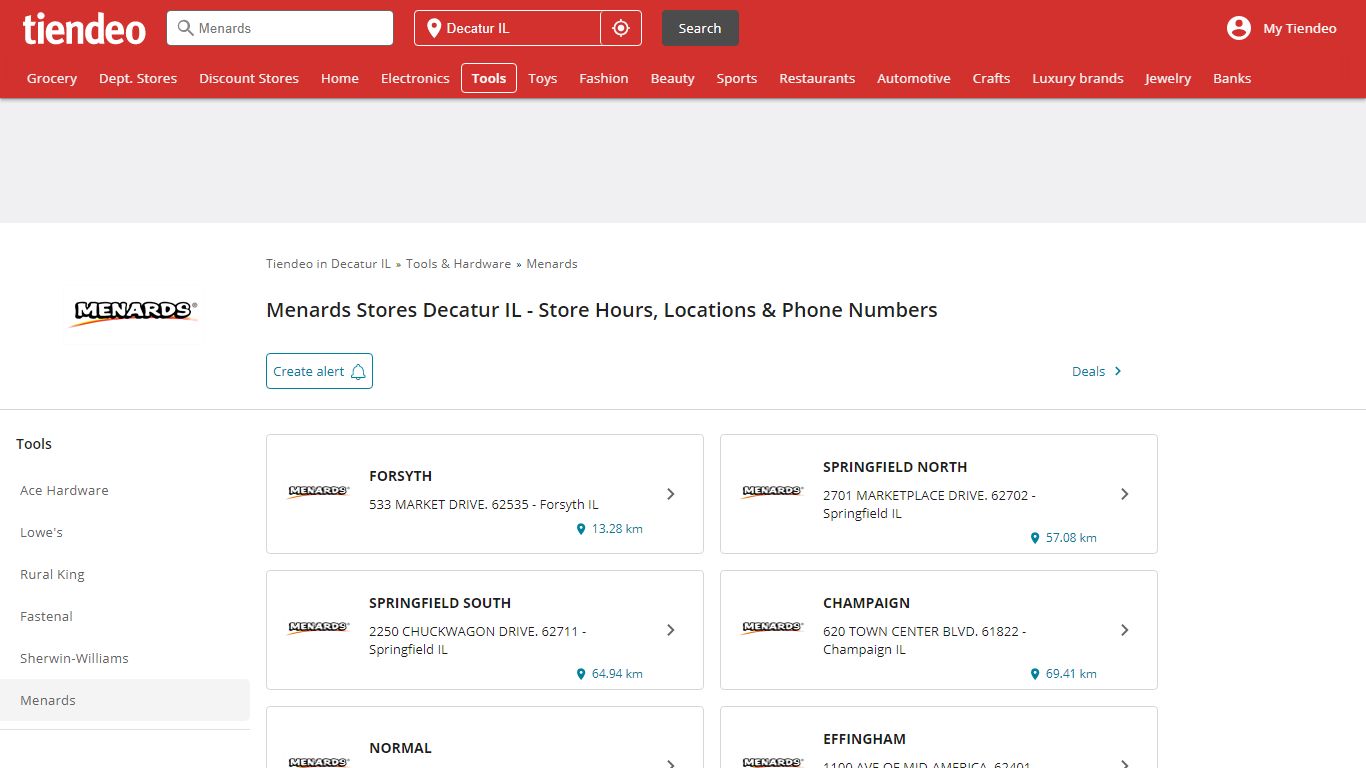Select Ace Hardware in sidebar
The width and height of the screenshot is (1366, 768).
[x=64, y=490]
